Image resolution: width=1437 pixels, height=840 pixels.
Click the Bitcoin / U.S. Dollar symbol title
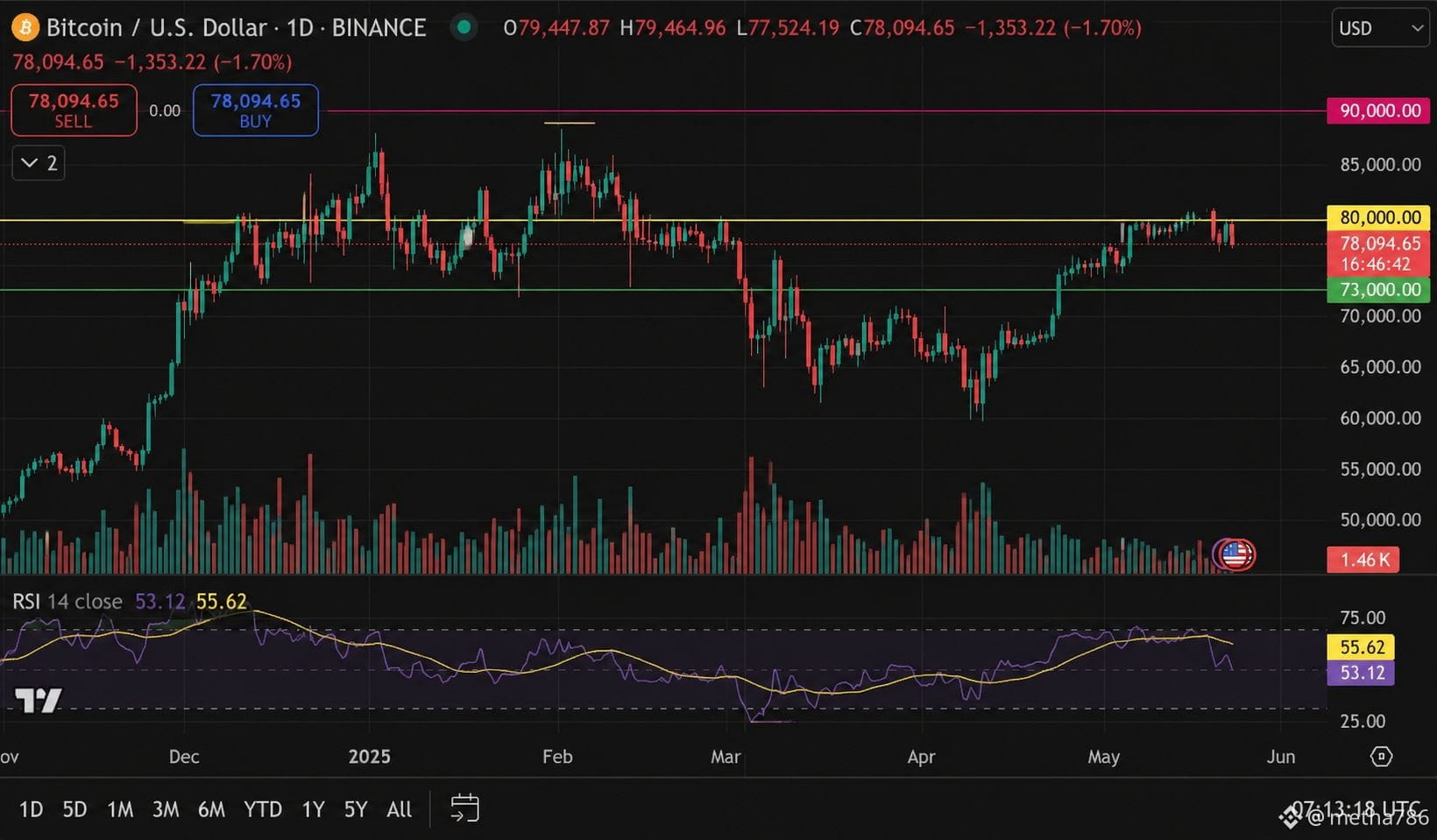tap(156, 28)
